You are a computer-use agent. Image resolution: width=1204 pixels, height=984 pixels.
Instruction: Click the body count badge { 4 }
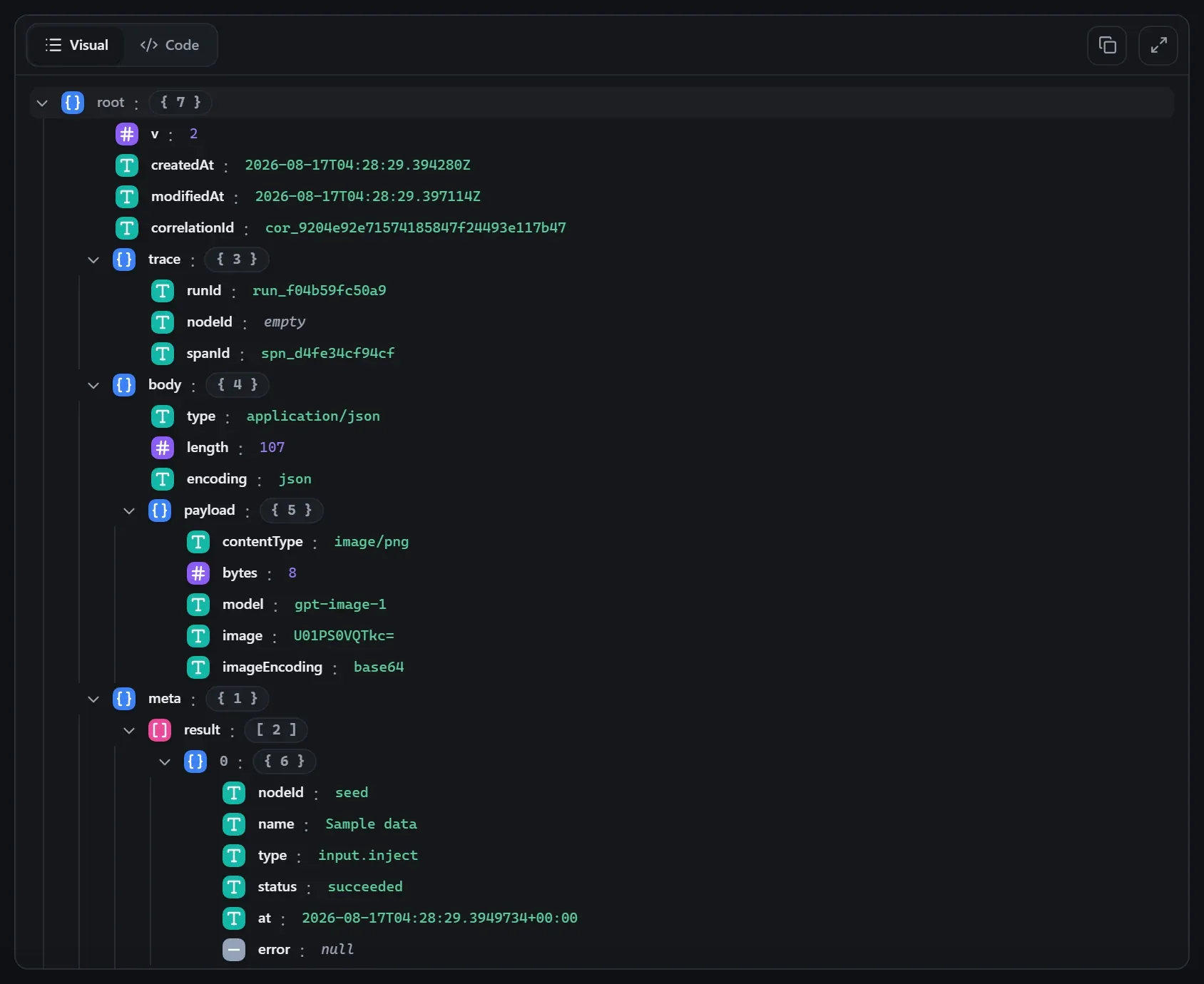pos(238,385)
